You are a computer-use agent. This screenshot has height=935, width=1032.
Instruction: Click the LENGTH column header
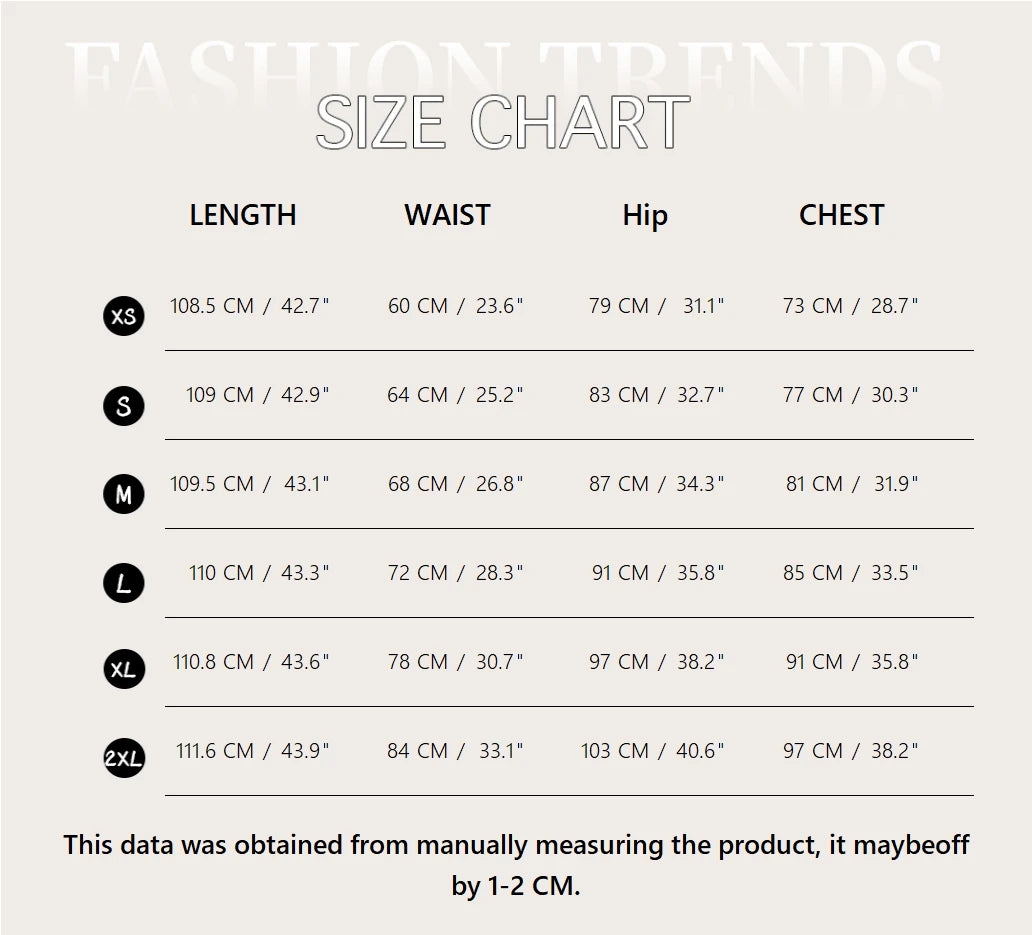[243, 215]
